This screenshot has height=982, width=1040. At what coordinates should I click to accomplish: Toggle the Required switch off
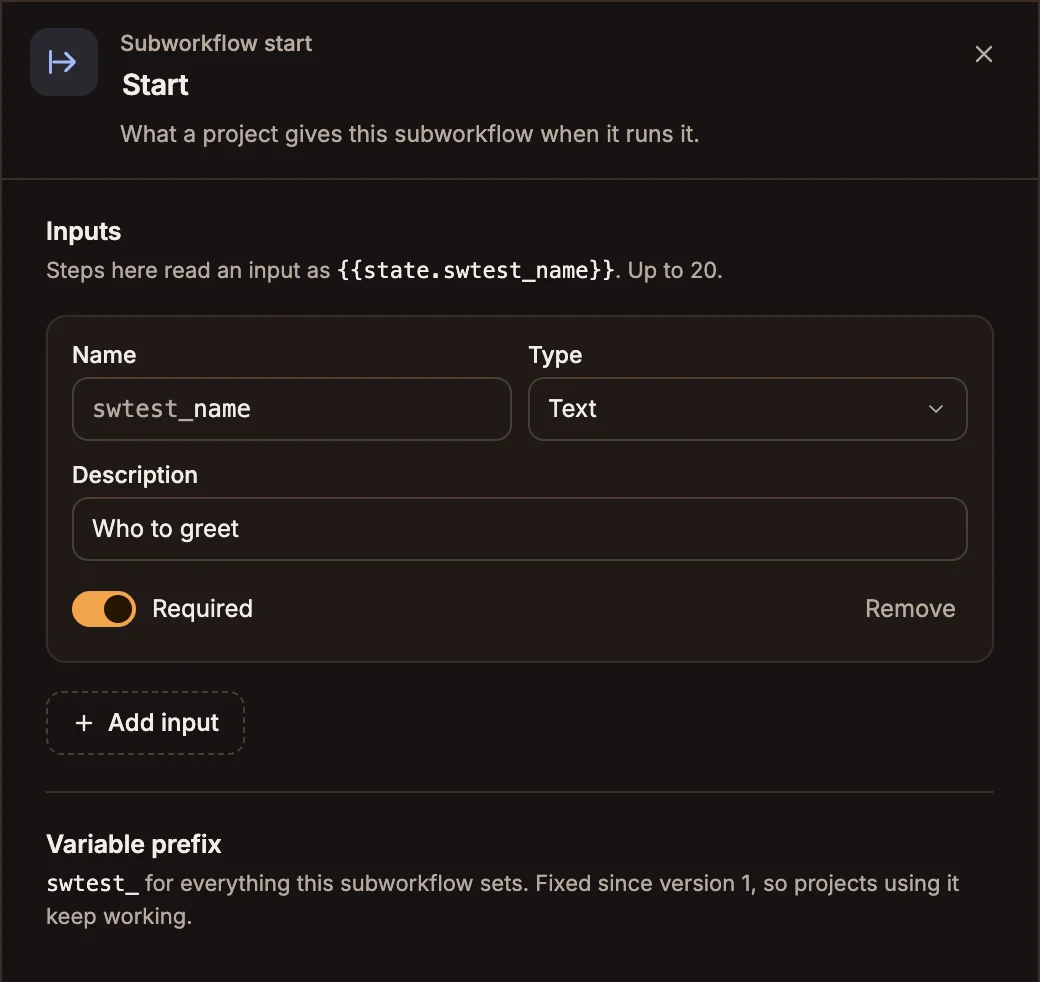click(104, 609)
